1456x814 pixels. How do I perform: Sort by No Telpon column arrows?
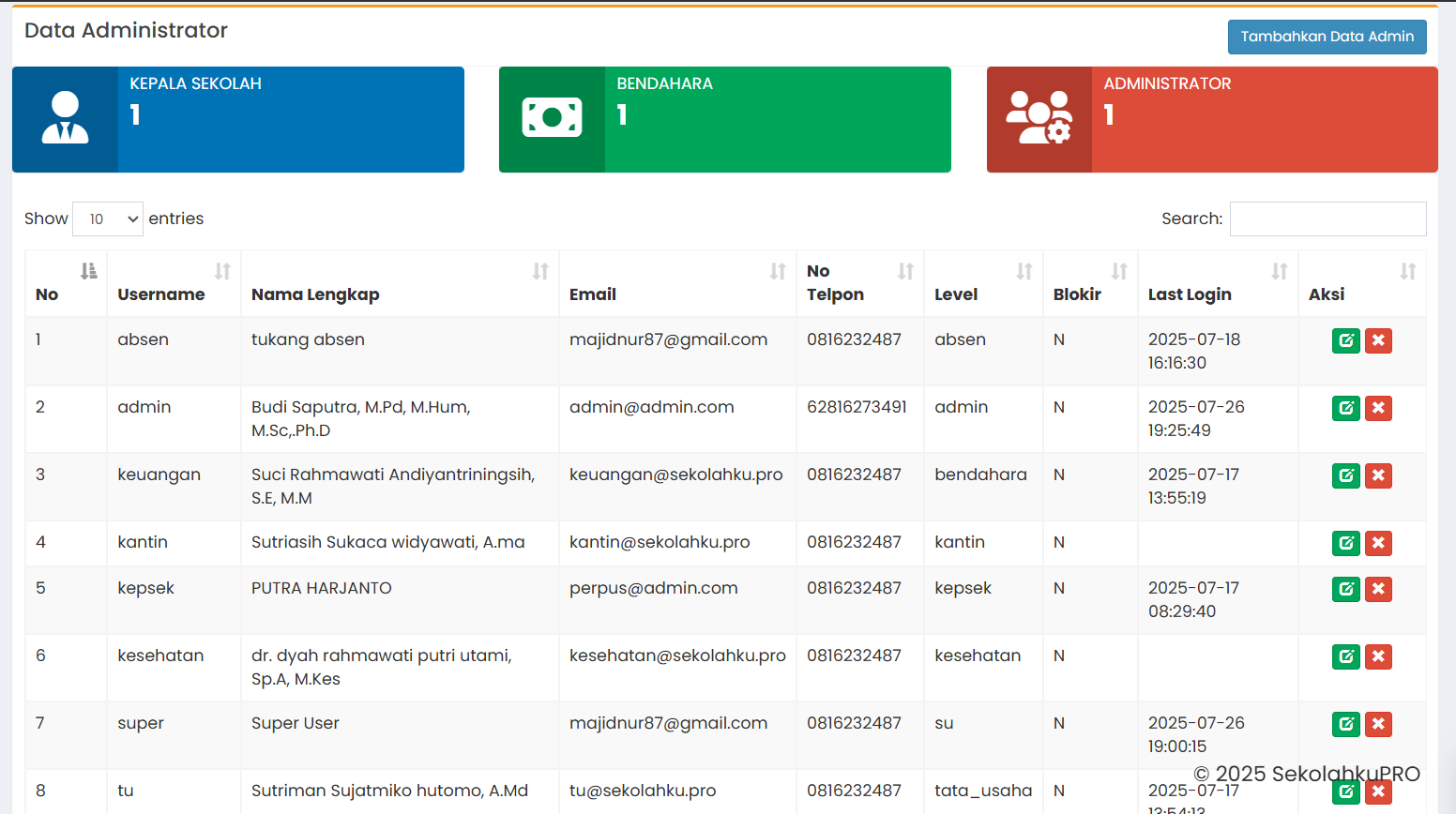pos(905,271)
